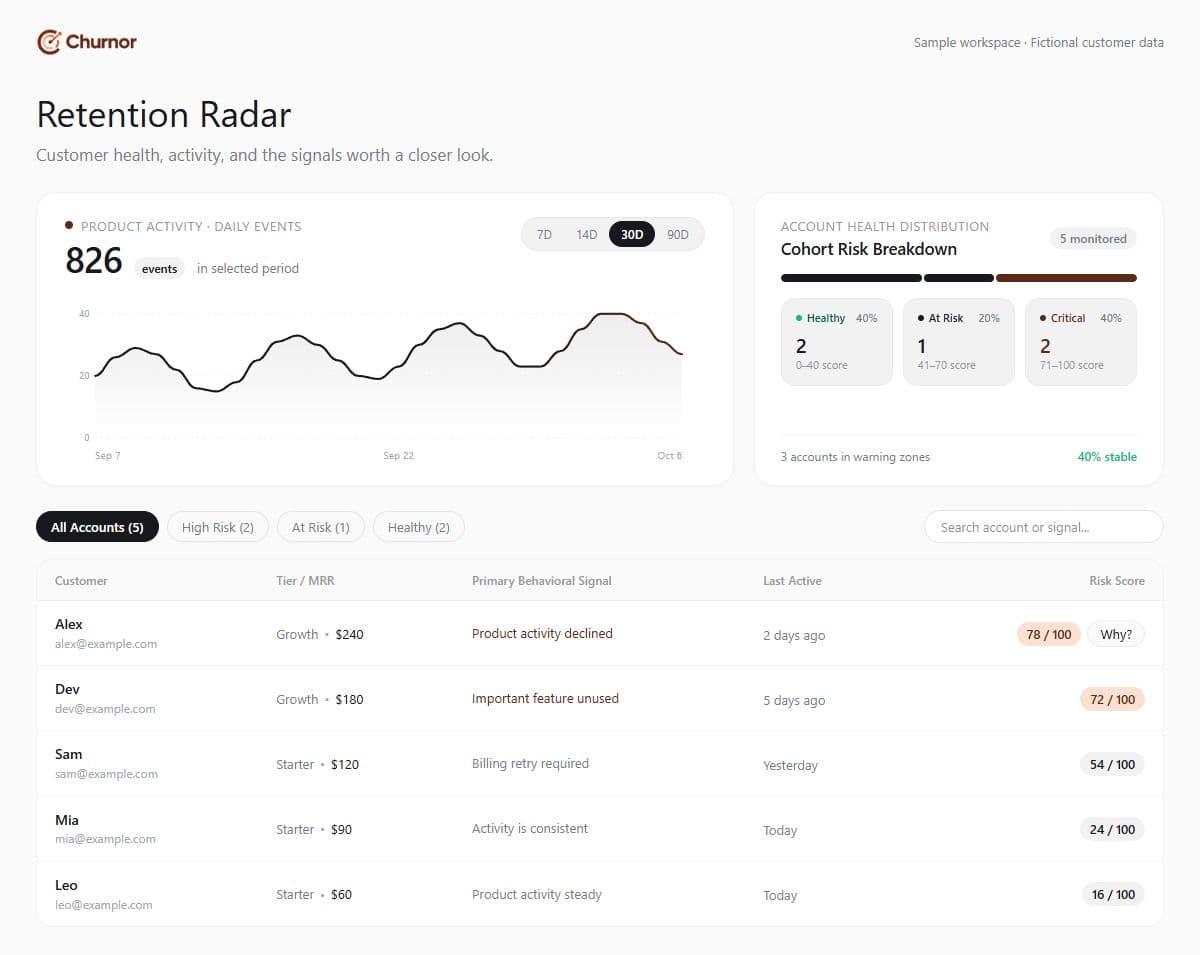Screen dimensions: 1200x955
Task: Select the 7D time range
Action: 544,235
